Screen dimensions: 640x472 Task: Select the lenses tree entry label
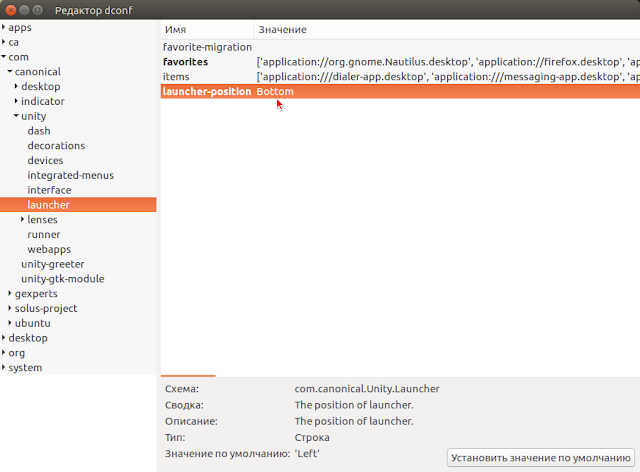point(42,220)
